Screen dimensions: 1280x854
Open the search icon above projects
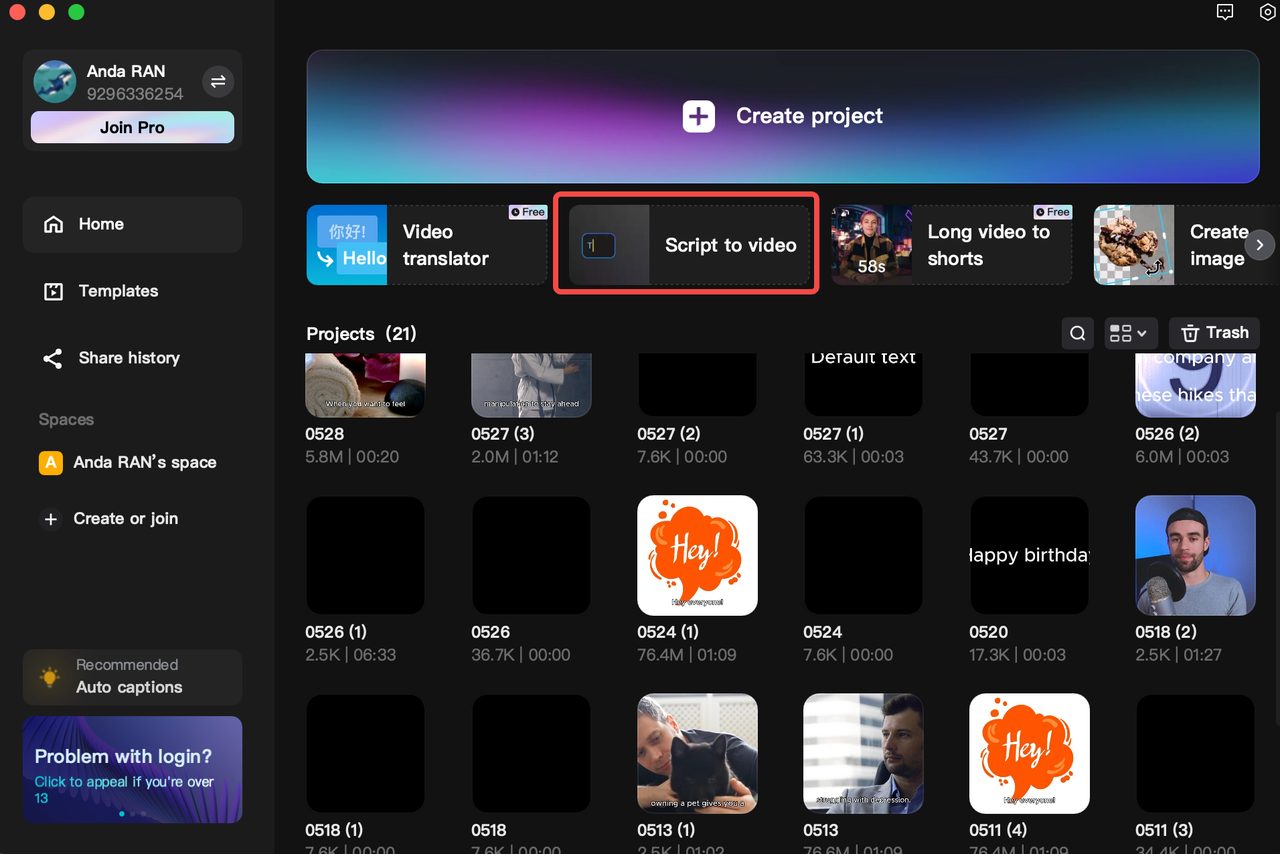(x=1077, y=333)
